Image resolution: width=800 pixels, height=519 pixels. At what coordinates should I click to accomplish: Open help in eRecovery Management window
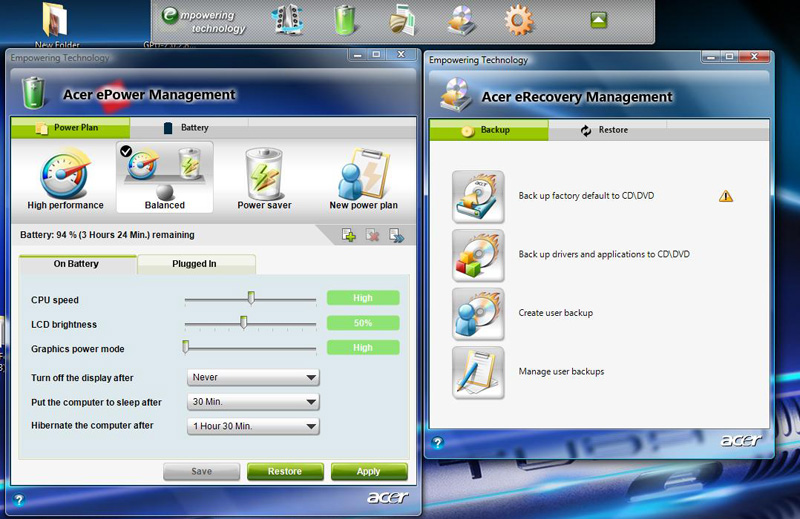tap(437, 442)
